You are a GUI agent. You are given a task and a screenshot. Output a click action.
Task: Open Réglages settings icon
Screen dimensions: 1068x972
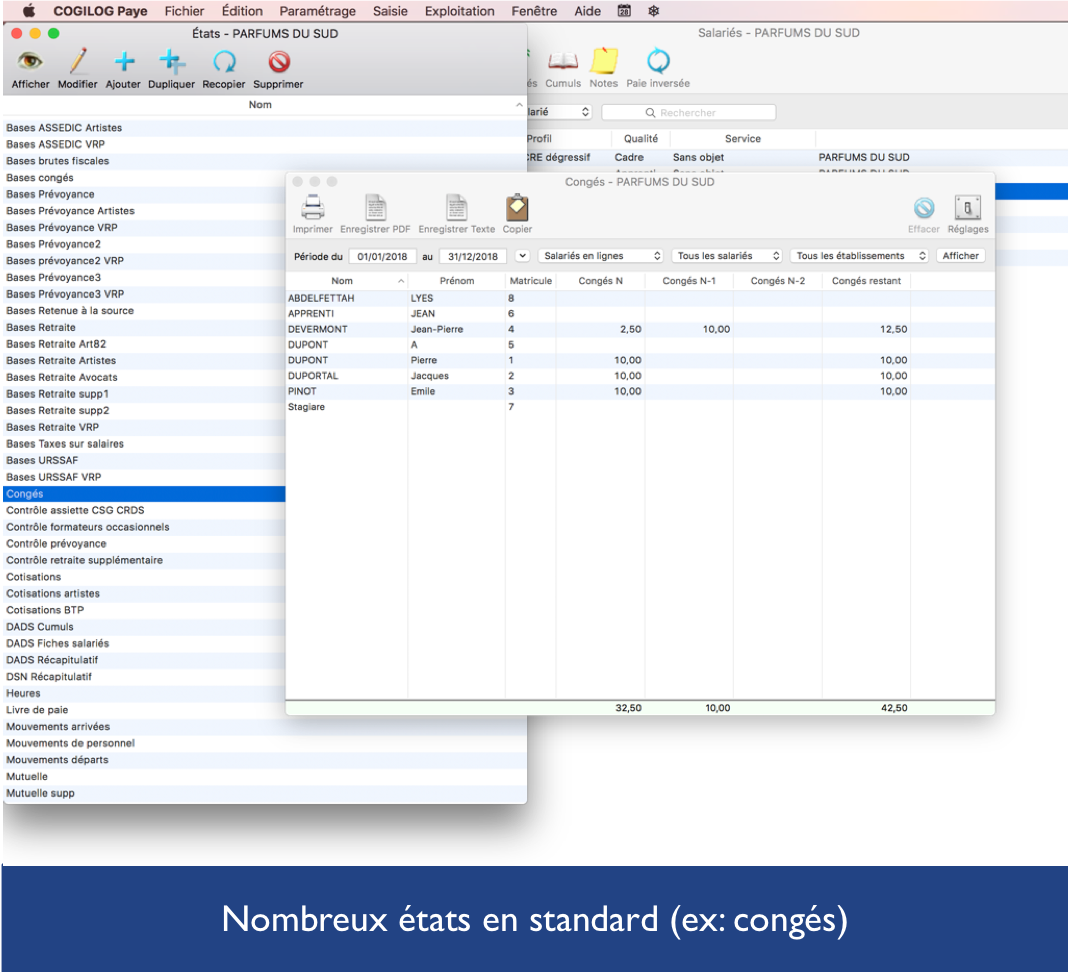click(x=967, y=208)
